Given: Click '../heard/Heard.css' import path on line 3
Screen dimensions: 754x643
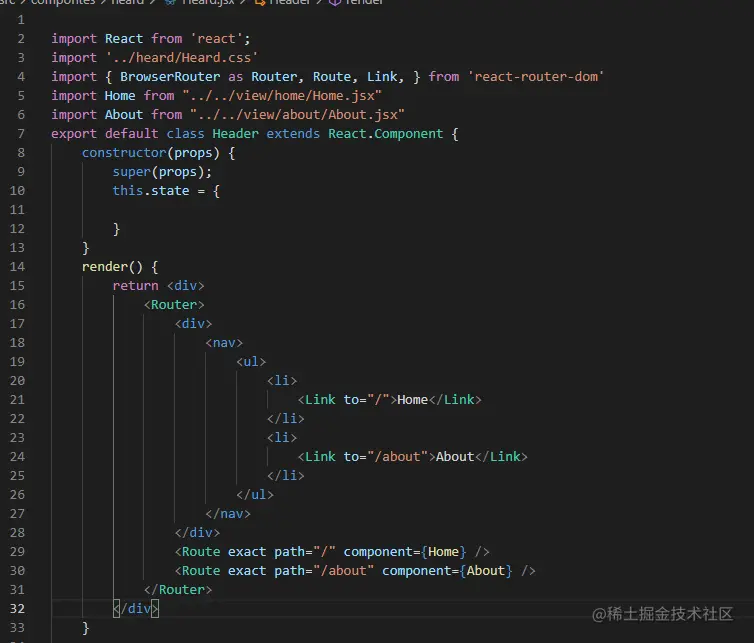Looking at the screenshot, I should coord(182,58).
